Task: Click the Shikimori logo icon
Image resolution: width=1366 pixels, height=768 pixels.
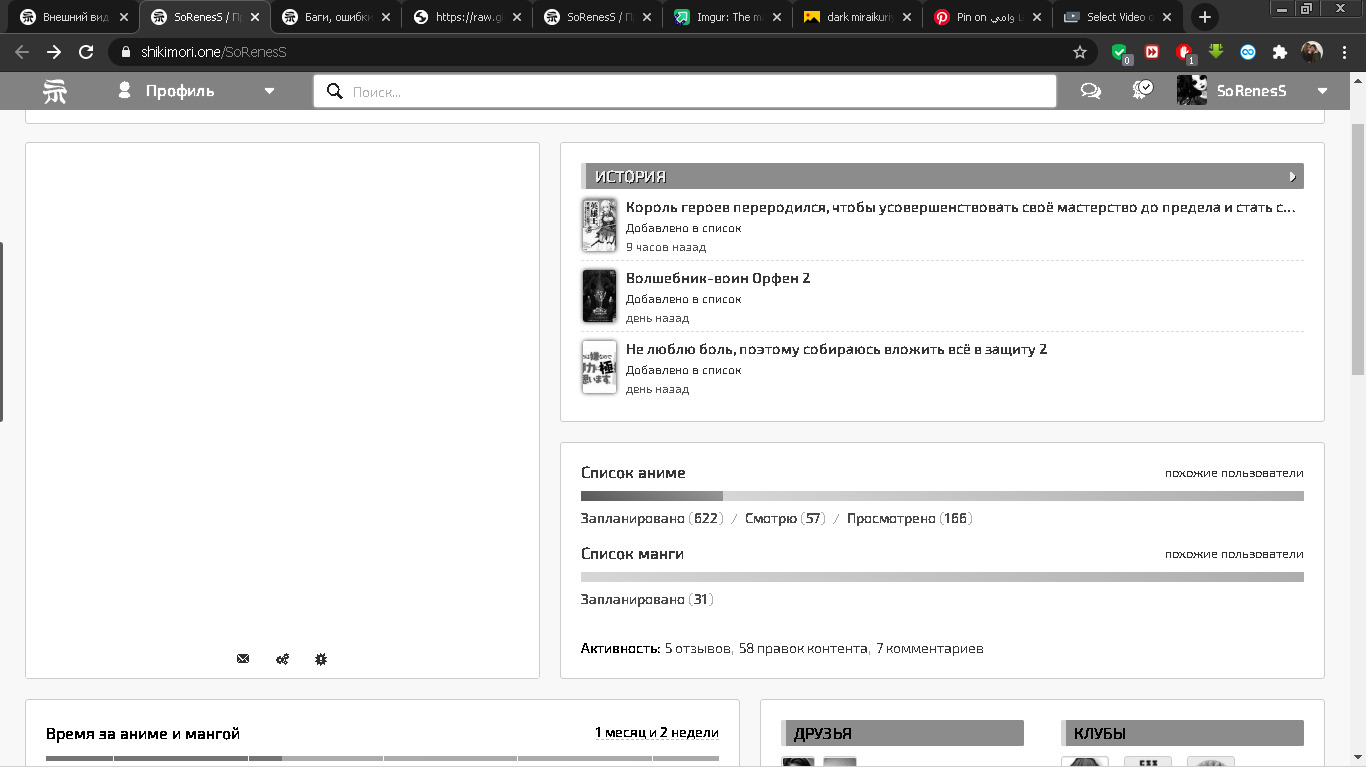Action: 55,91
